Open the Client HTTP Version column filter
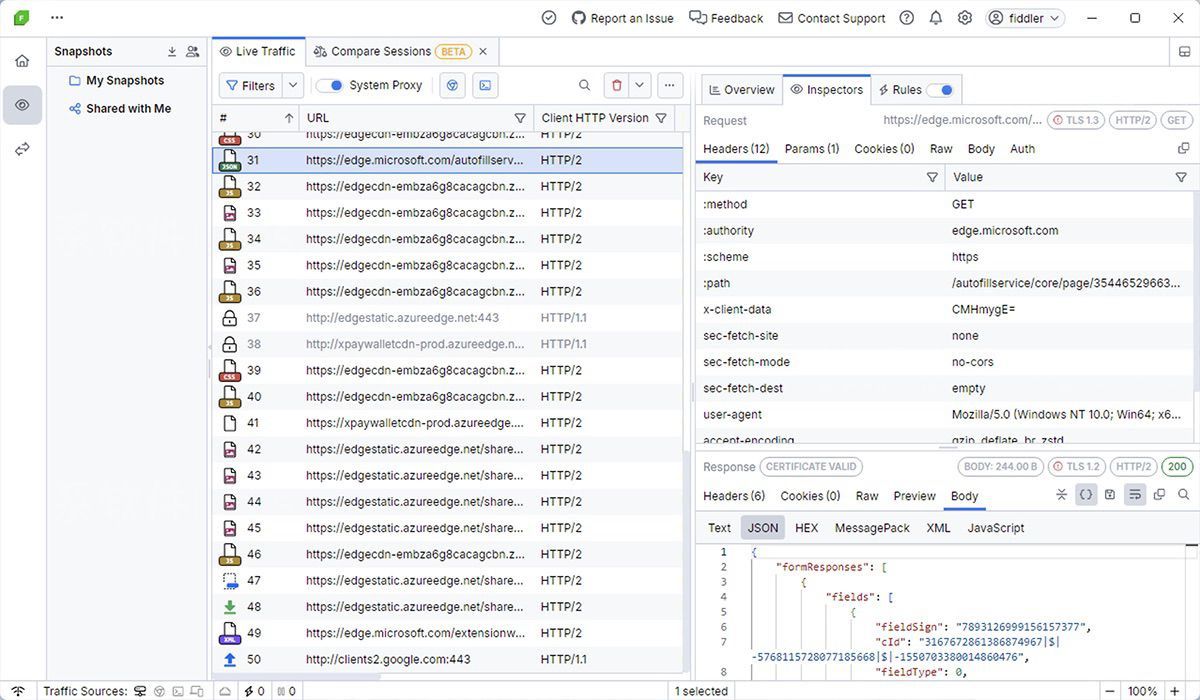This screenshot has height=700, width=1200. pyautogui.click(x=660, y=117)
